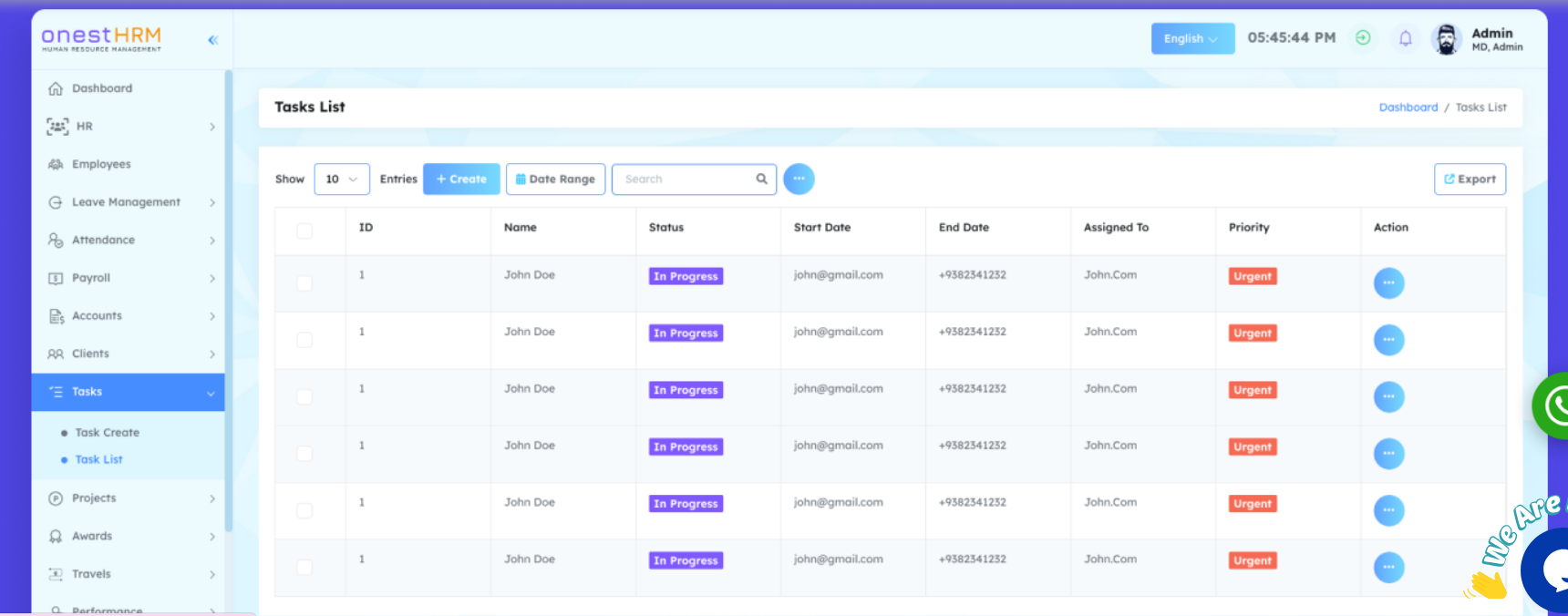The height and width of the screenshot is (616, 1568).
Task: Click In Progress badge in first row
Action: click(686, 276)
